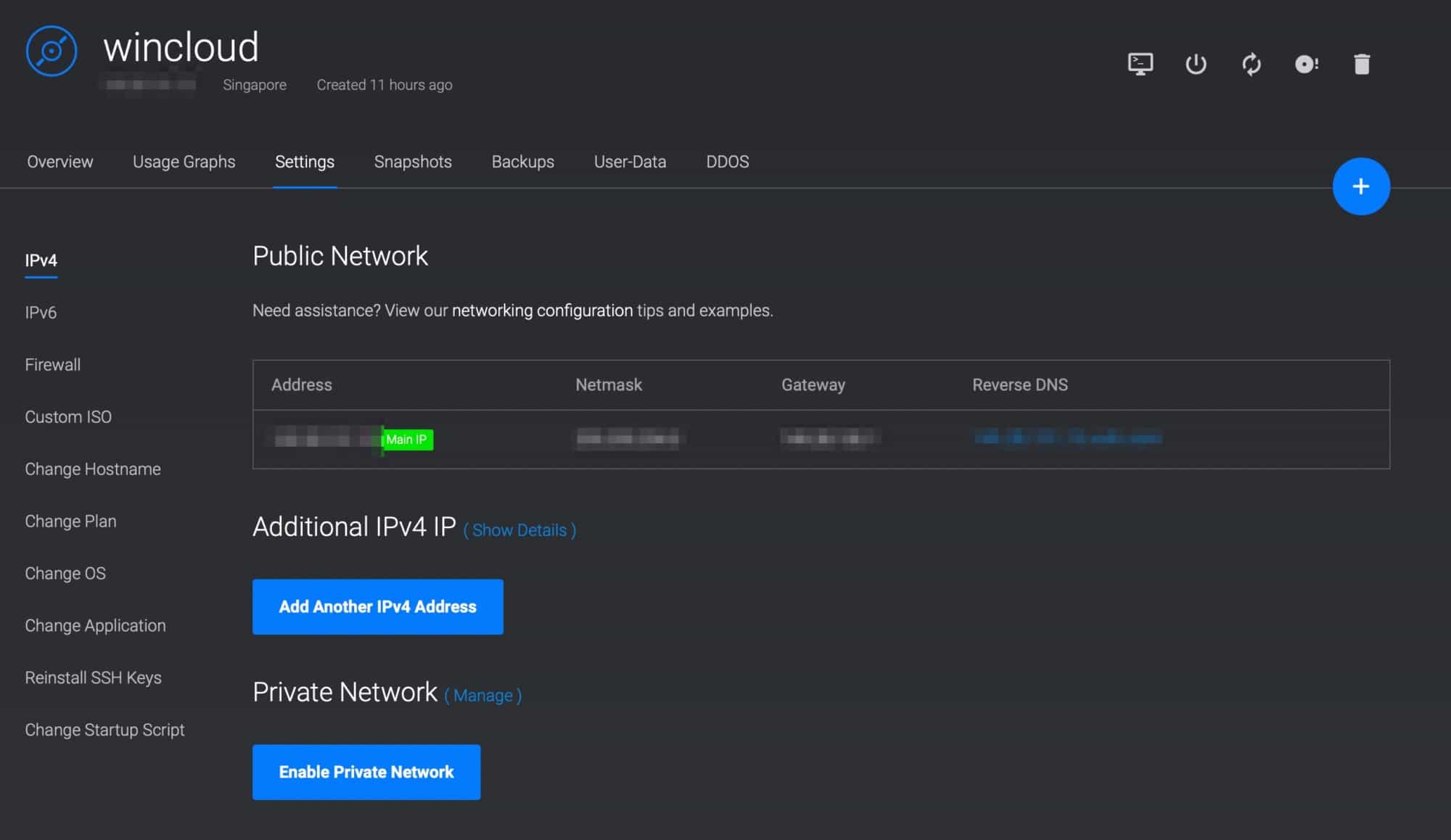Open the Usage Graphs tab
1451x840 pixels.
click(x=184, y=162)
